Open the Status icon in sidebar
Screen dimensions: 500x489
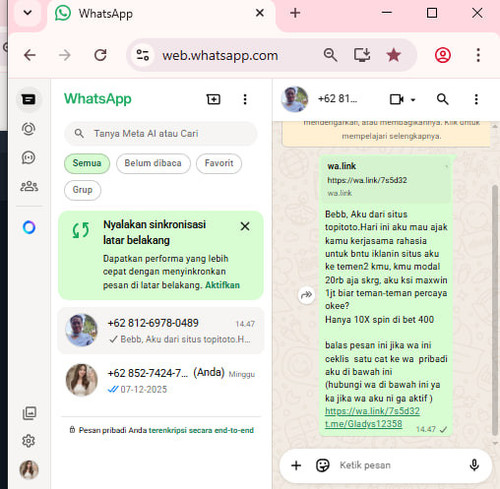coord(29,129)
